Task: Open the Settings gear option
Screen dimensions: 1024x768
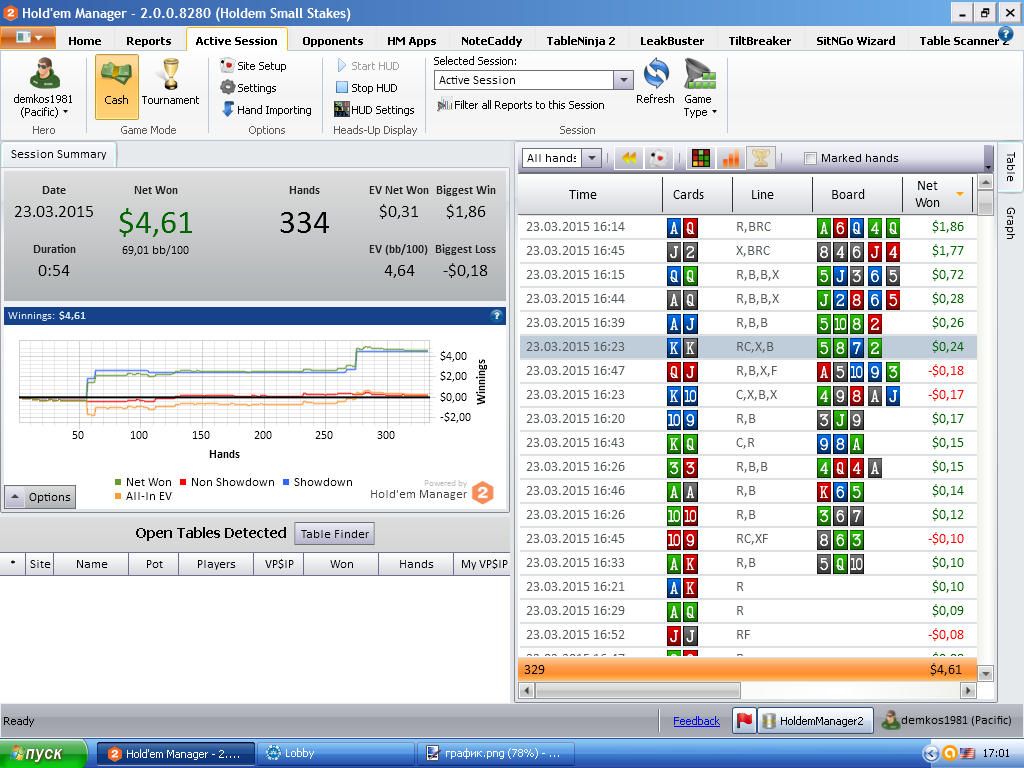Action: pos(248,88)
